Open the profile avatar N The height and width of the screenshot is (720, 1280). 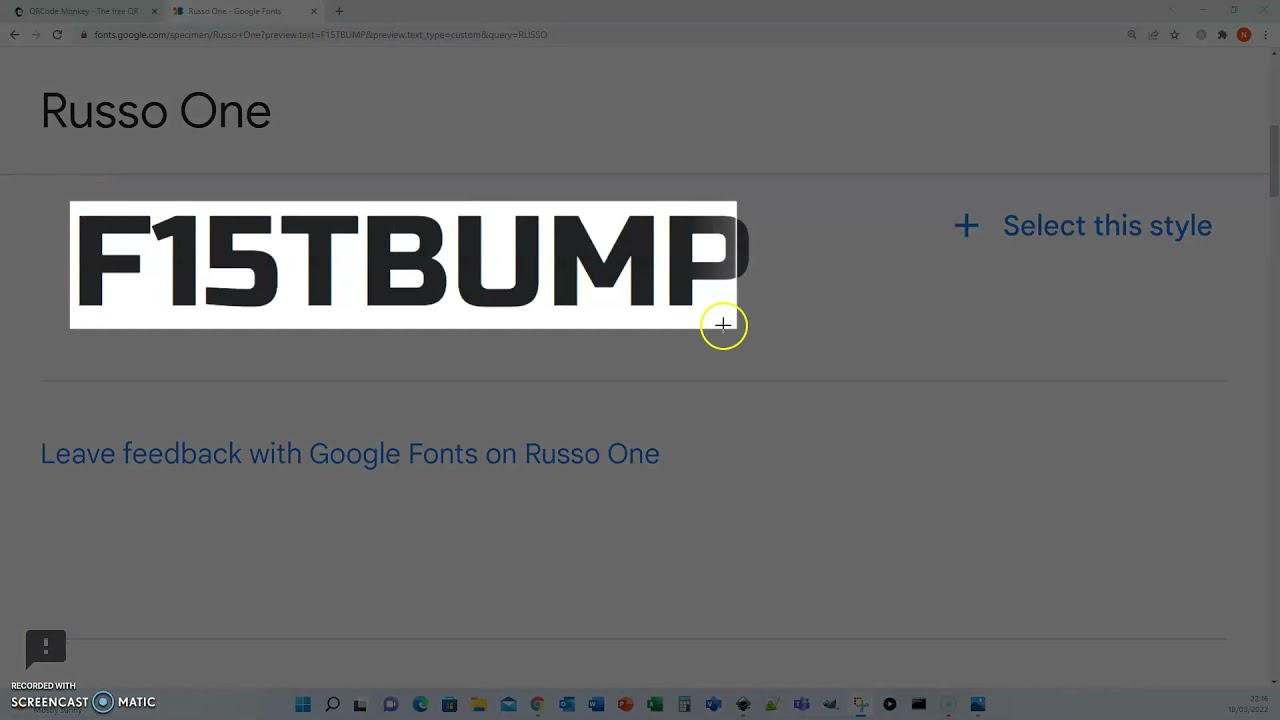pyautogui.click(x=1244, y=35)
